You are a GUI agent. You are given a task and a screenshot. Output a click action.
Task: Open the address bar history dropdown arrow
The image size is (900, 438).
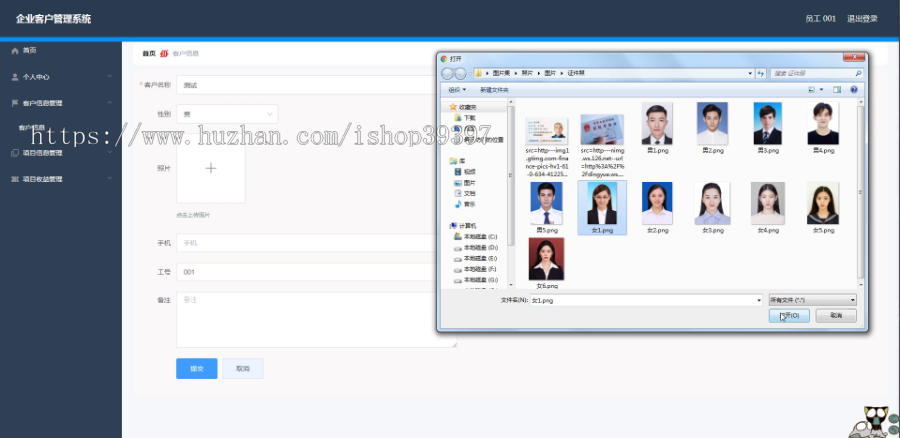click(x=750, y=73)
